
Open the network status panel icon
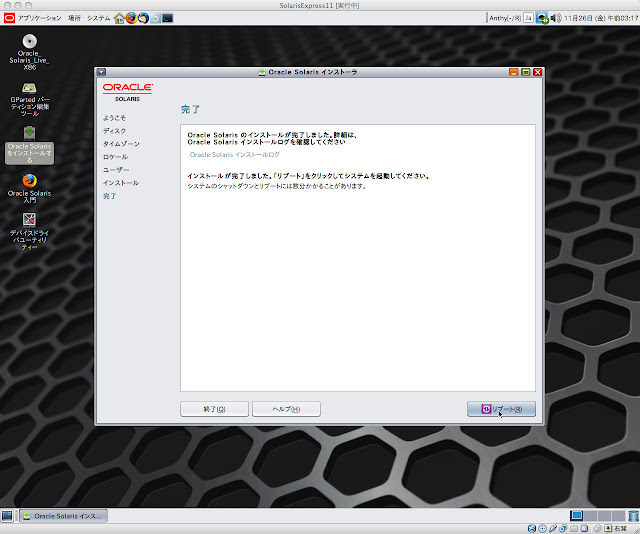(x=542, y=18)
